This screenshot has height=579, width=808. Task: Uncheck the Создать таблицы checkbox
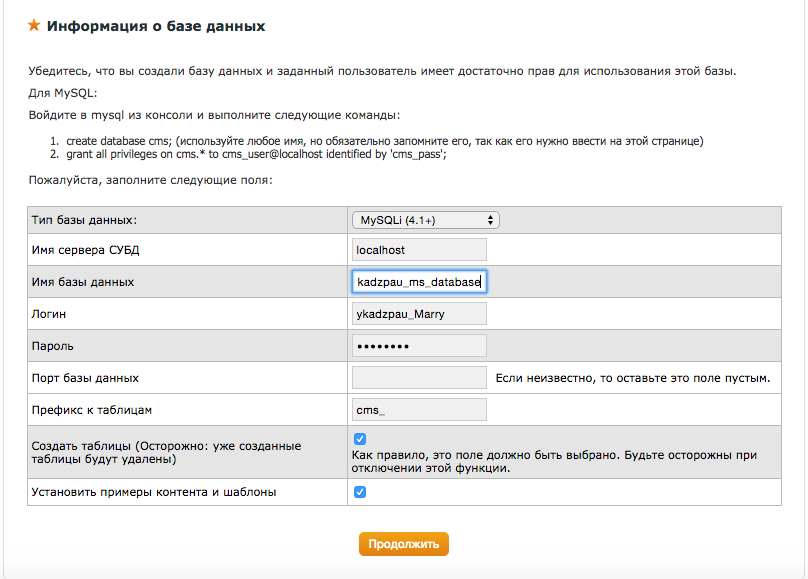coord(360,439)
